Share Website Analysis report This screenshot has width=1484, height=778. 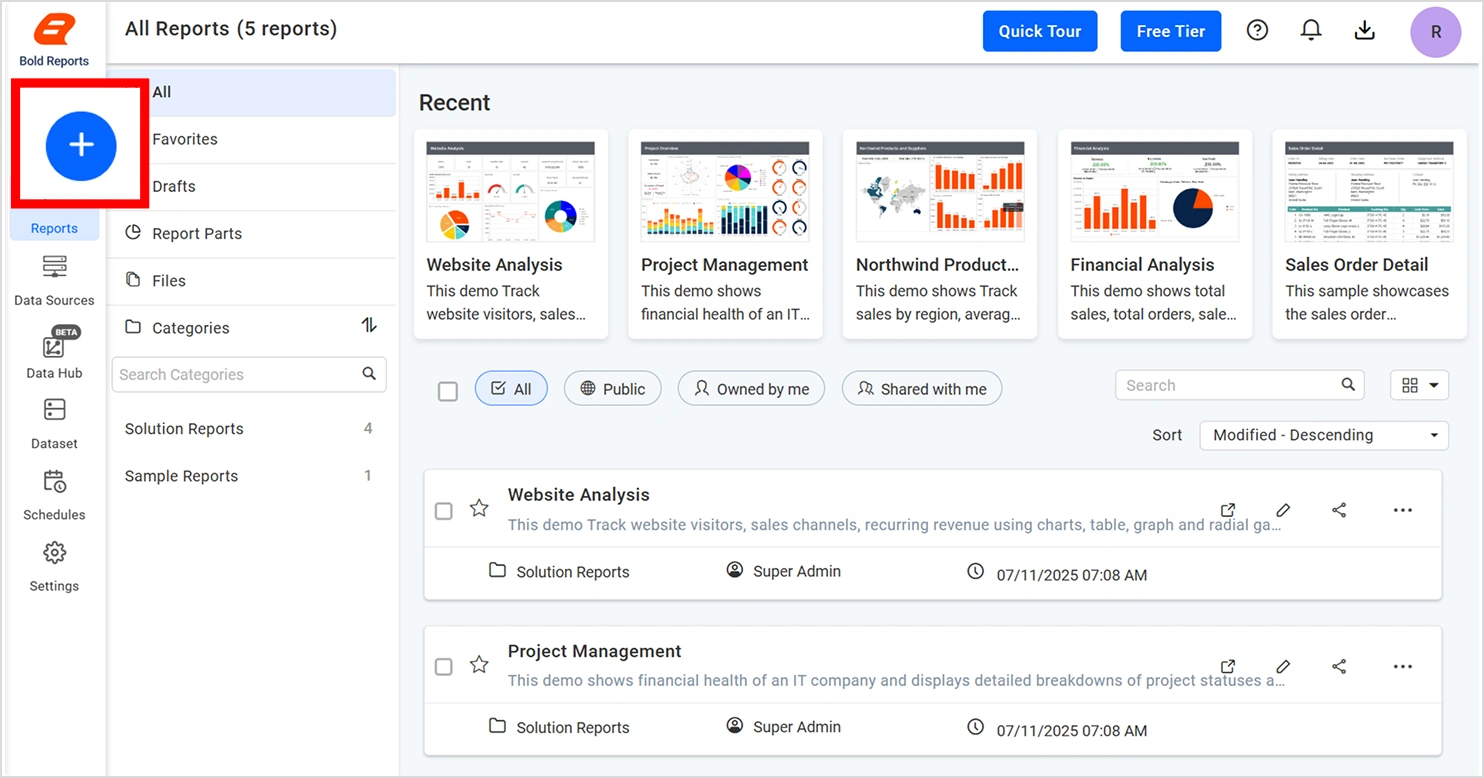coord(1339,510)
